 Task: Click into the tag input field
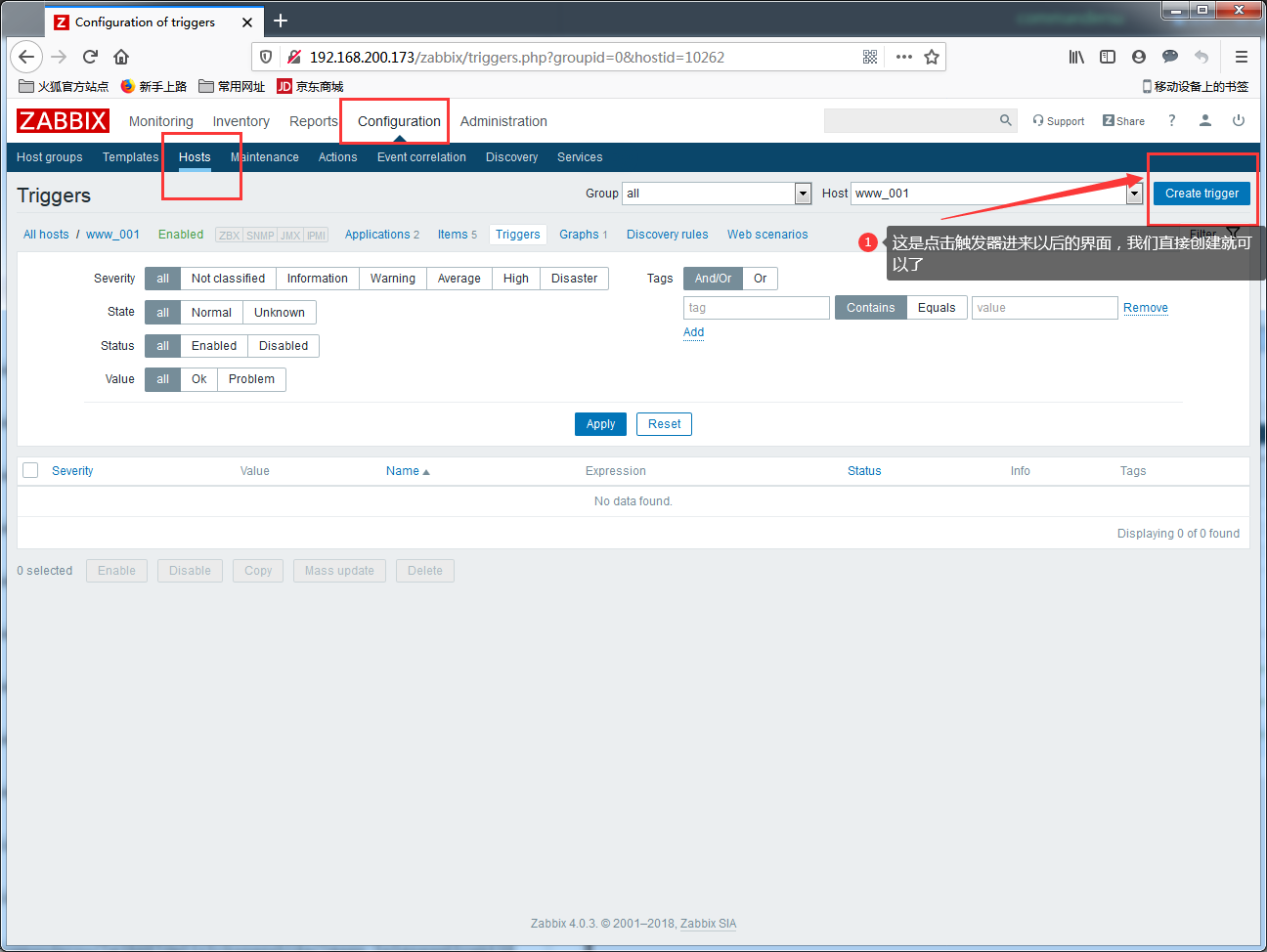(757, 308)
